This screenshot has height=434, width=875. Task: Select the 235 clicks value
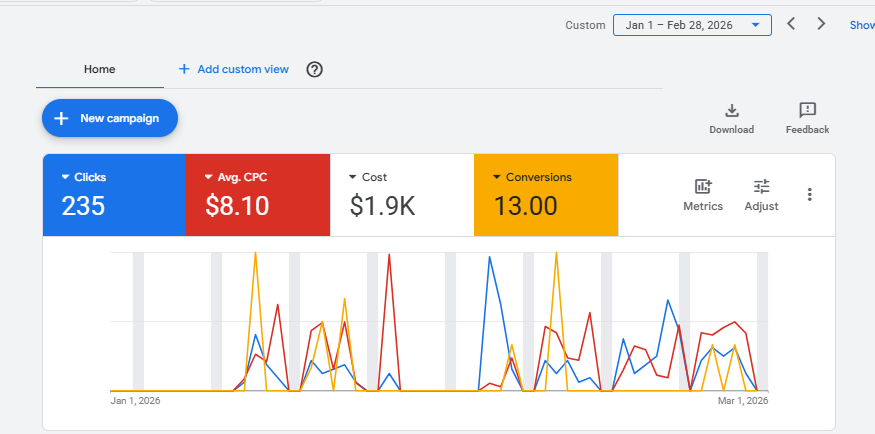83,206
